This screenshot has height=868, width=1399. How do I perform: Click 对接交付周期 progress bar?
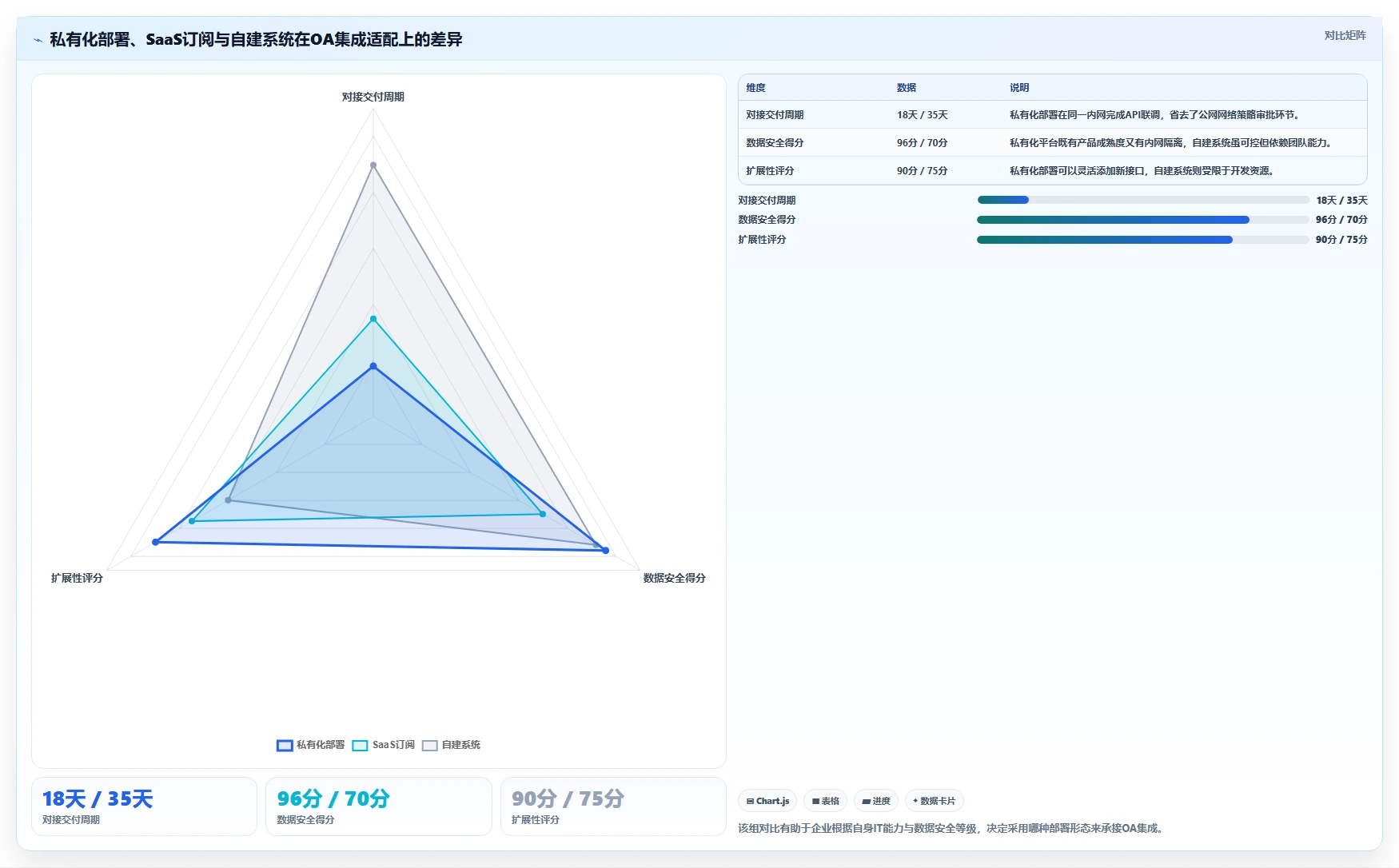(x=1143, y=200)
